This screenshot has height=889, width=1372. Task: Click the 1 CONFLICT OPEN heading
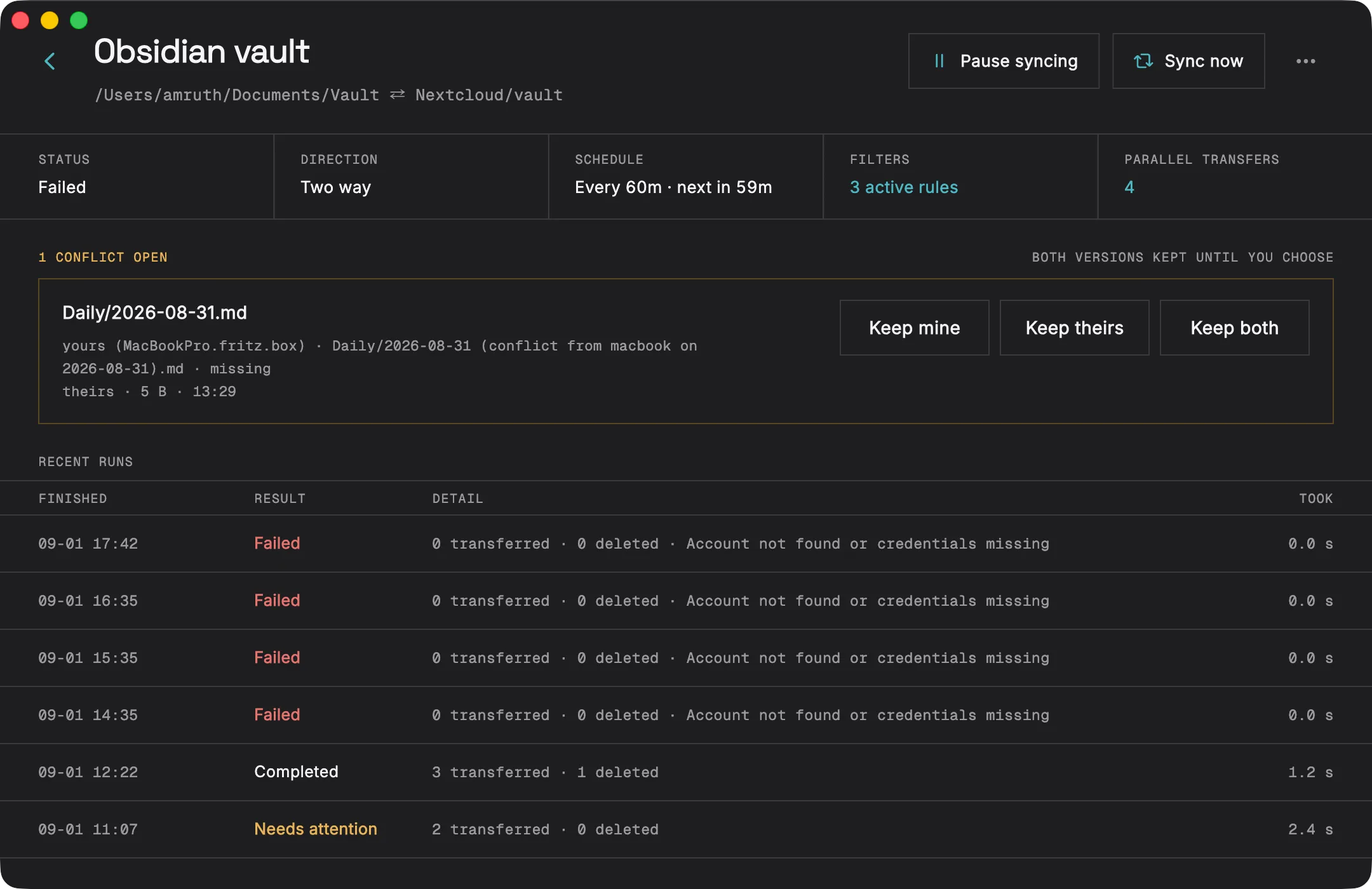pyautogui.click(x=103, y=257)
